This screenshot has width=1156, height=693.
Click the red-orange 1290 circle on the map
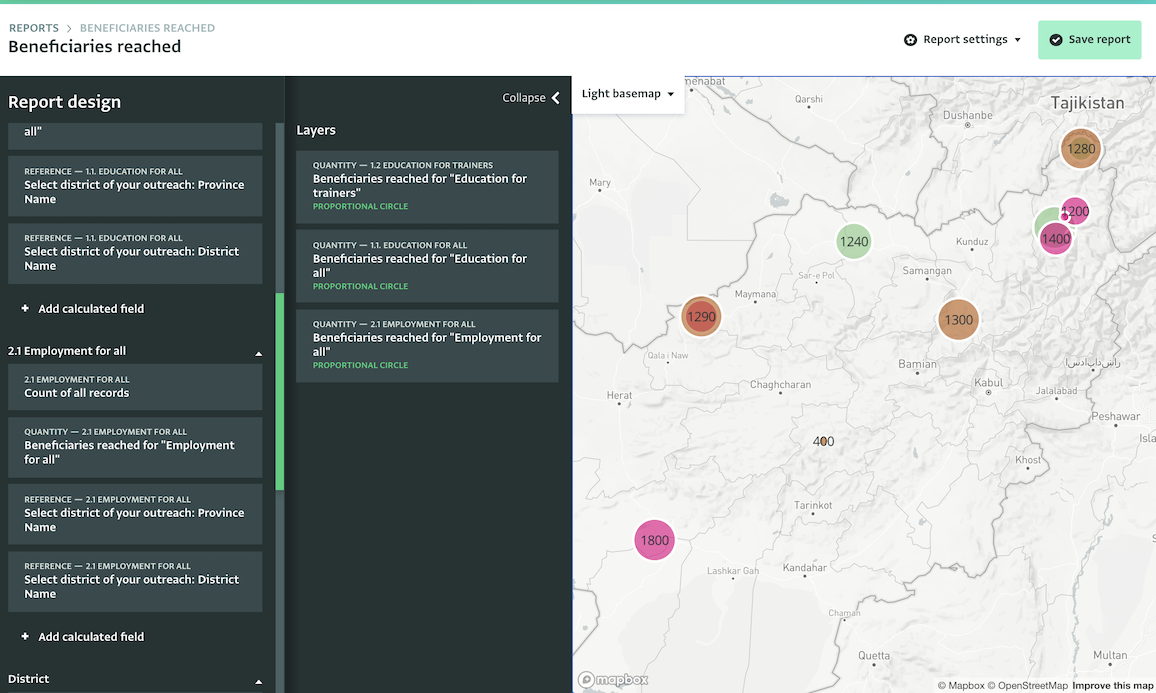701,316
